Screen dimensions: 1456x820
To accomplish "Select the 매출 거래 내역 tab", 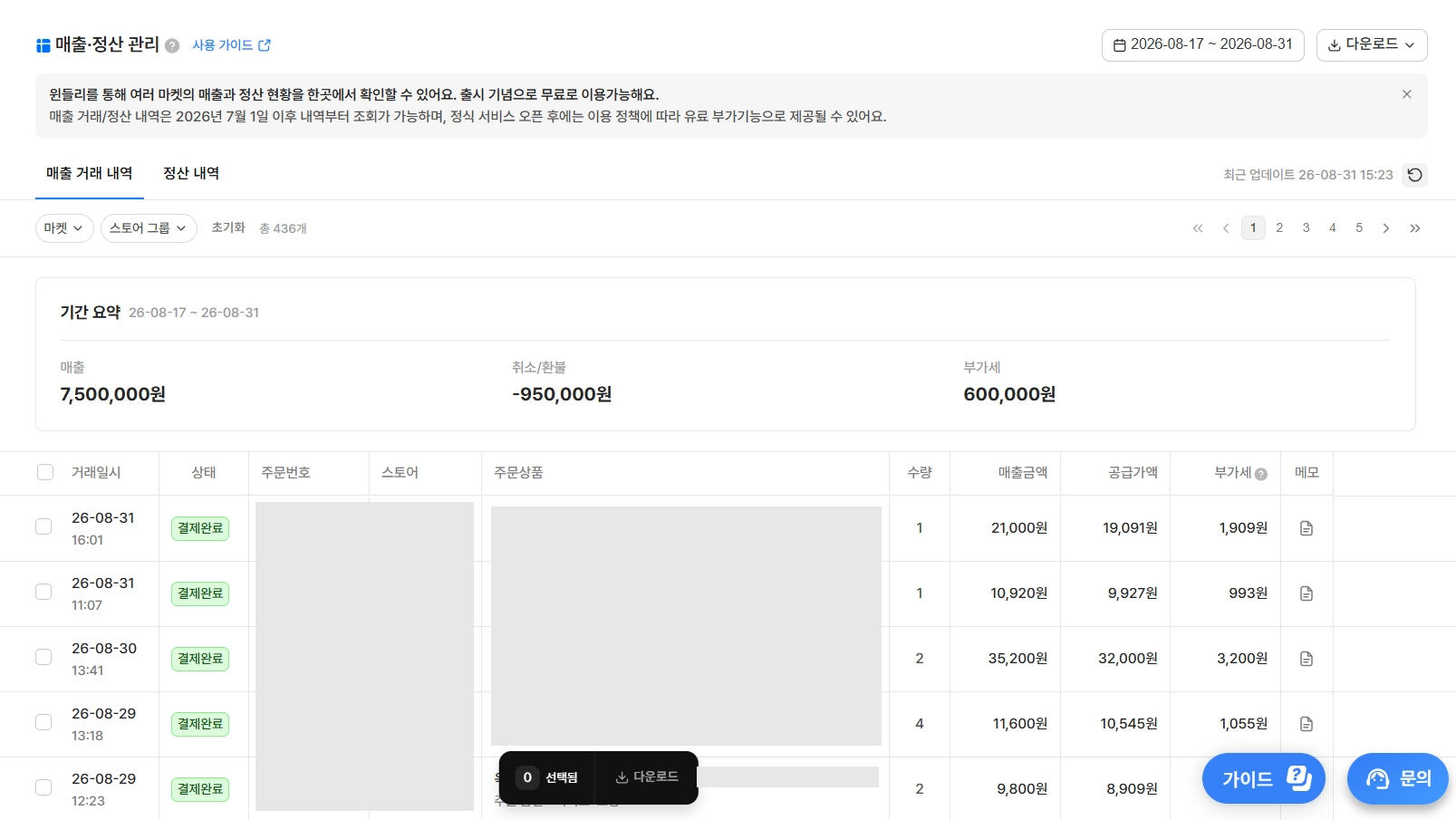I will (90, 173).
